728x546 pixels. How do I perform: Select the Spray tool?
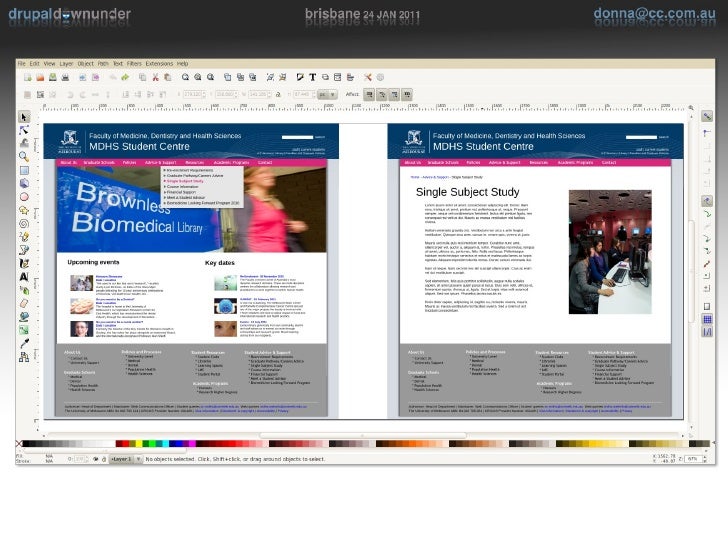(24, 290)
